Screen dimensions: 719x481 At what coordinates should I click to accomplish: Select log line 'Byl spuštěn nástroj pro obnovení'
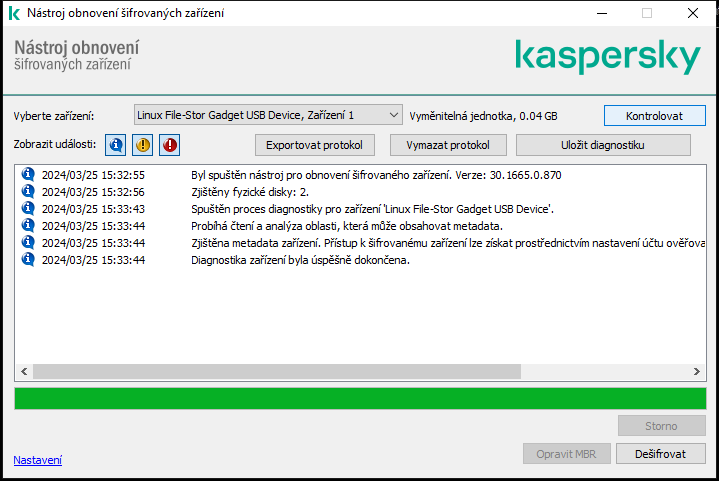click(376, 175)
